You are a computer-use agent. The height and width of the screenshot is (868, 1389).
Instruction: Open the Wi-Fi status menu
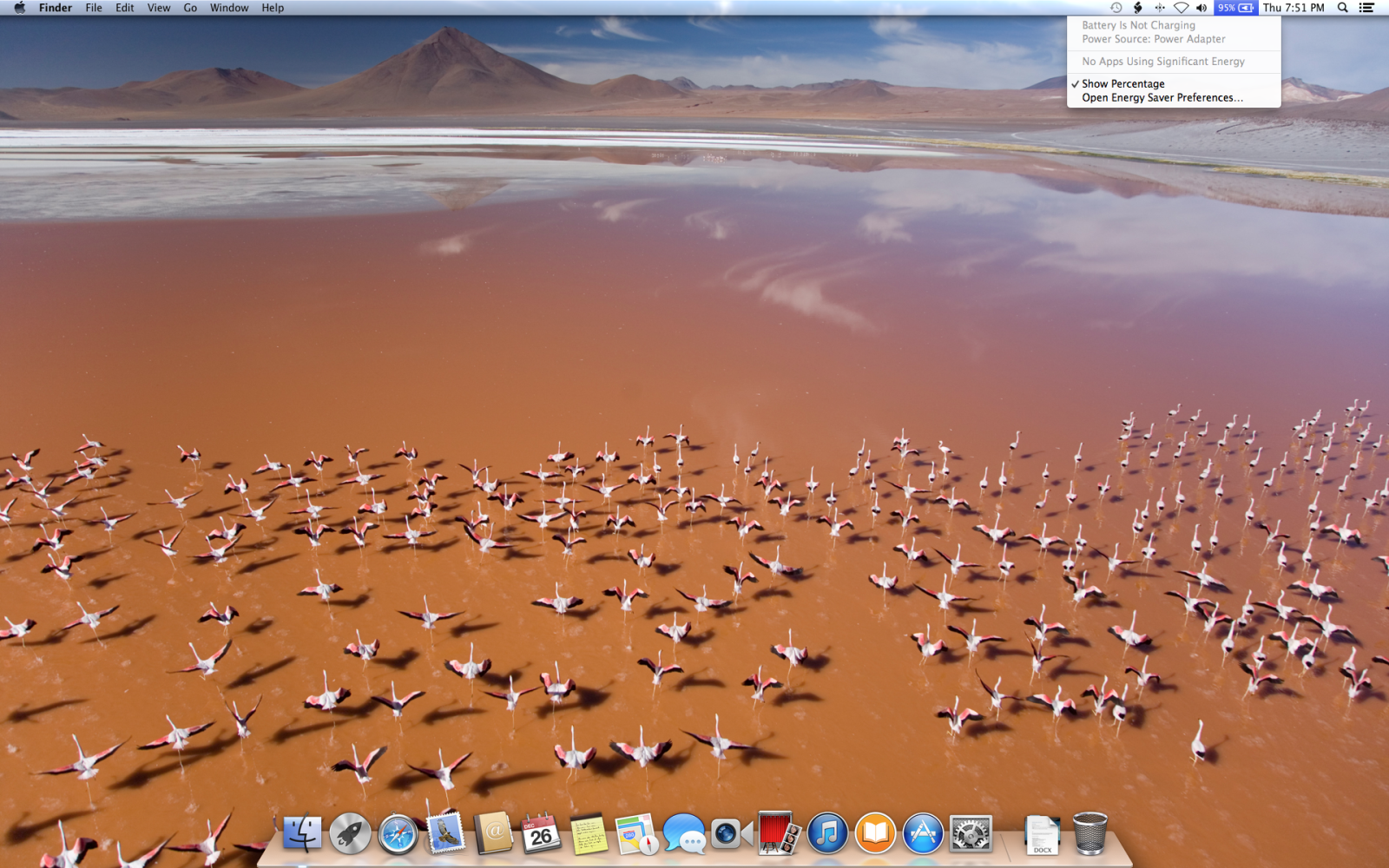tap(1181, 8)
